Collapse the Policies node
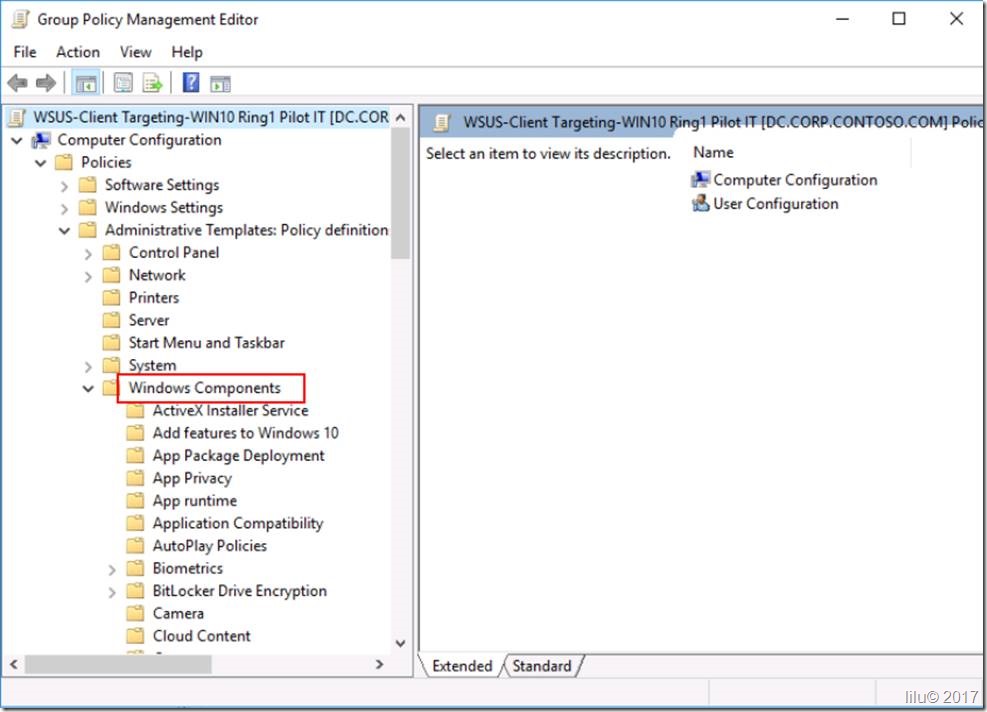This screenshot has height=712, width=987. point(41,163)
